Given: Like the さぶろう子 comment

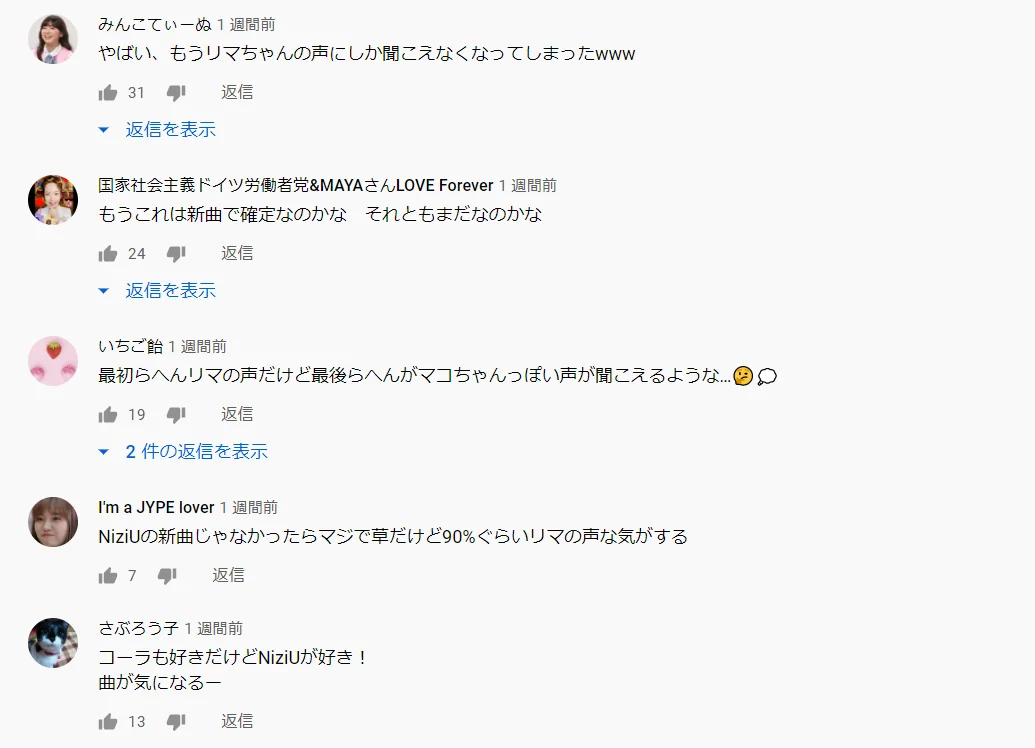Looking at the screenshot, I should click(108, 722).
